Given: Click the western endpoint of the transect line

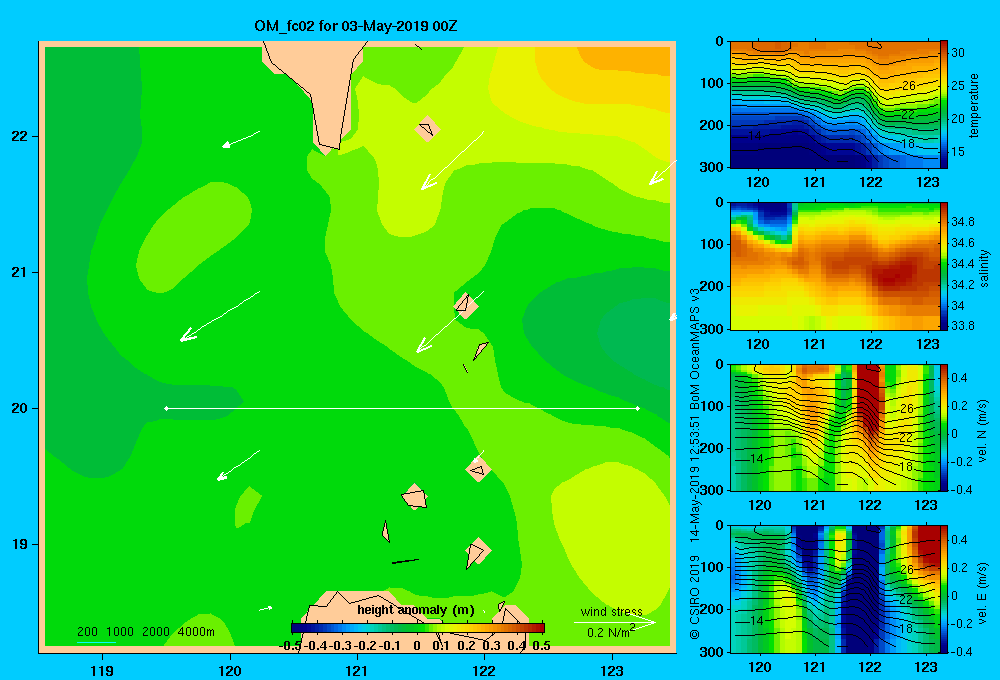Looking at the screenshot, I should pos(166,408).
